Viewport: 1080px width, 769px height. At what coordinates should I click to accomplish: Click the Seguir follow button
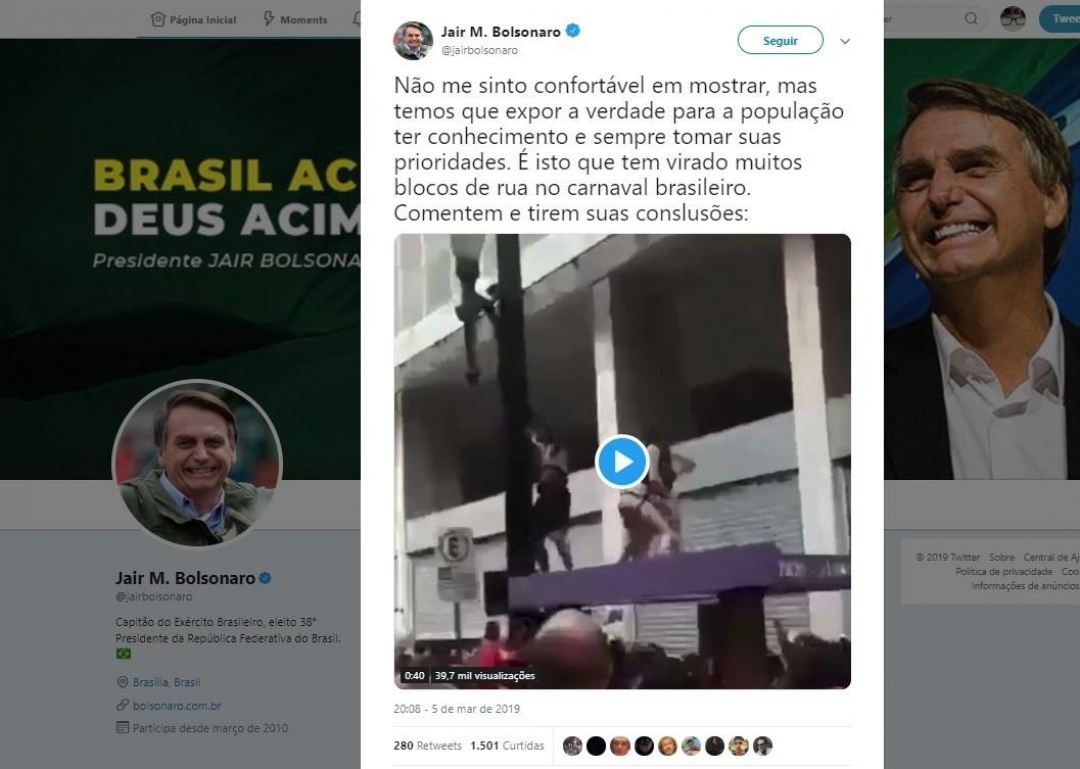(780, 41)
